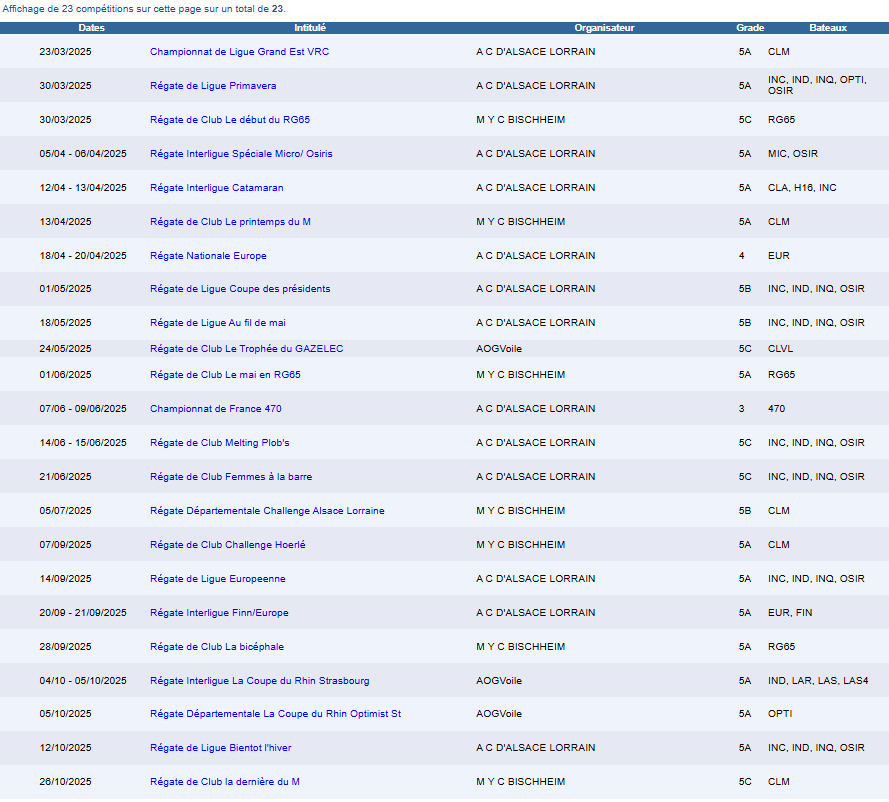Viewport: 889px width, 802px height.
Task: View Régate Nationale Europe details
Action: tap(208, 256)
